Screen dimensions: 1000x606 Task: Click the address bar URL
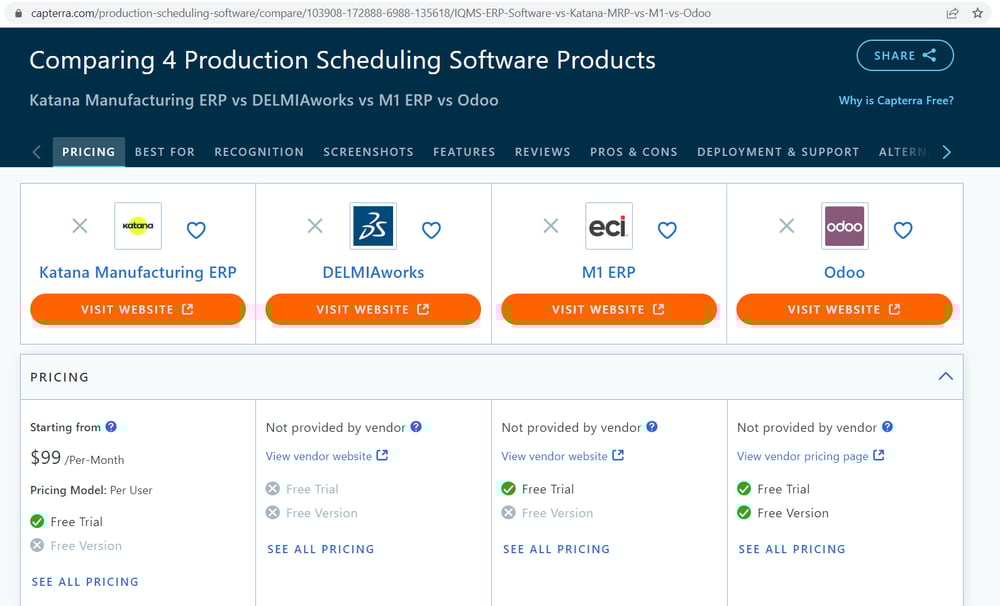click(x=400, y=14)
